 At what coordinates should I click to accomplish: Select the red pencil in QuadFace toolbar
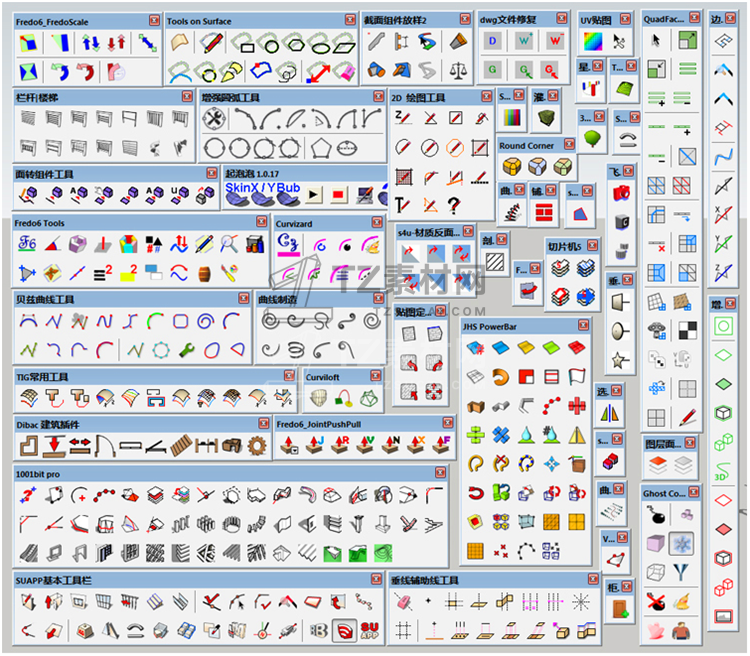point(687,418)
